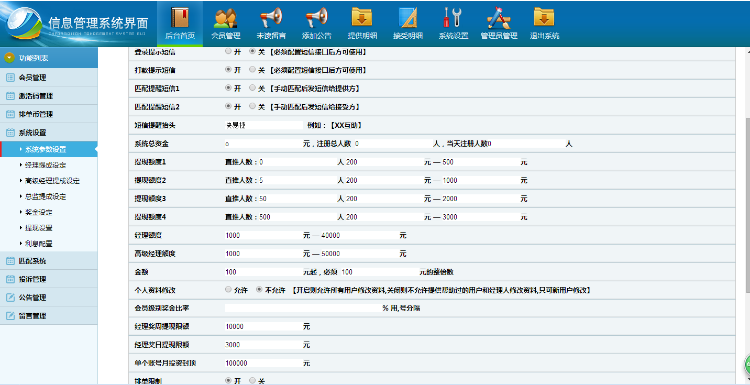Screen dimensions: 750x385
Task: Expand 留言管理 sidebar section
Action: pyautogui.click(x=49, y=316)
